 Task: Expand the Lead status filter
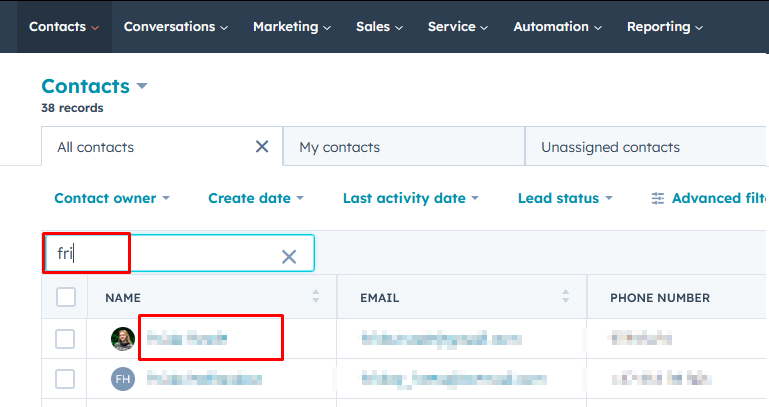point(564,199)
